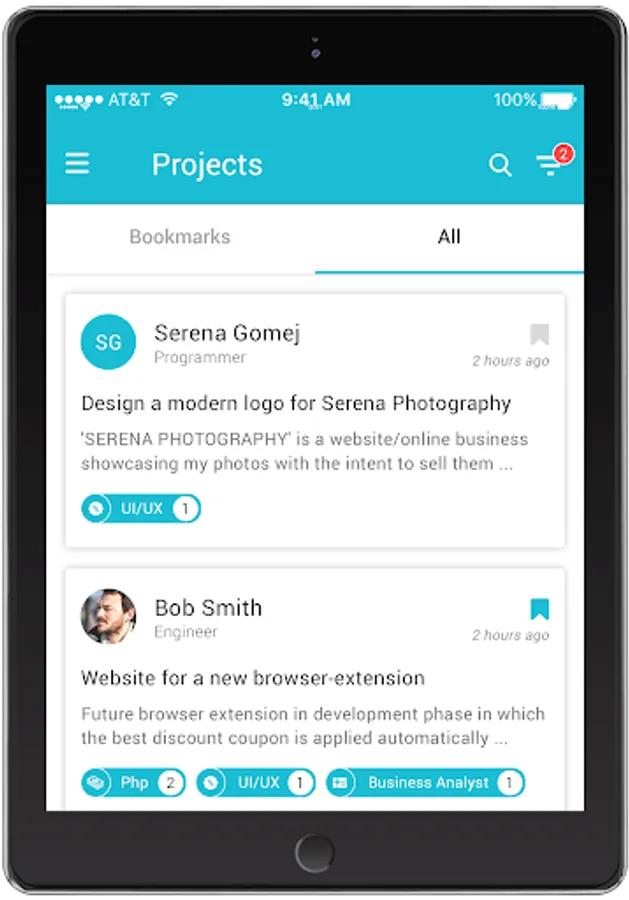Open the hamburger navigation menu
The image size is (629, 900).
tap(77, 164)
